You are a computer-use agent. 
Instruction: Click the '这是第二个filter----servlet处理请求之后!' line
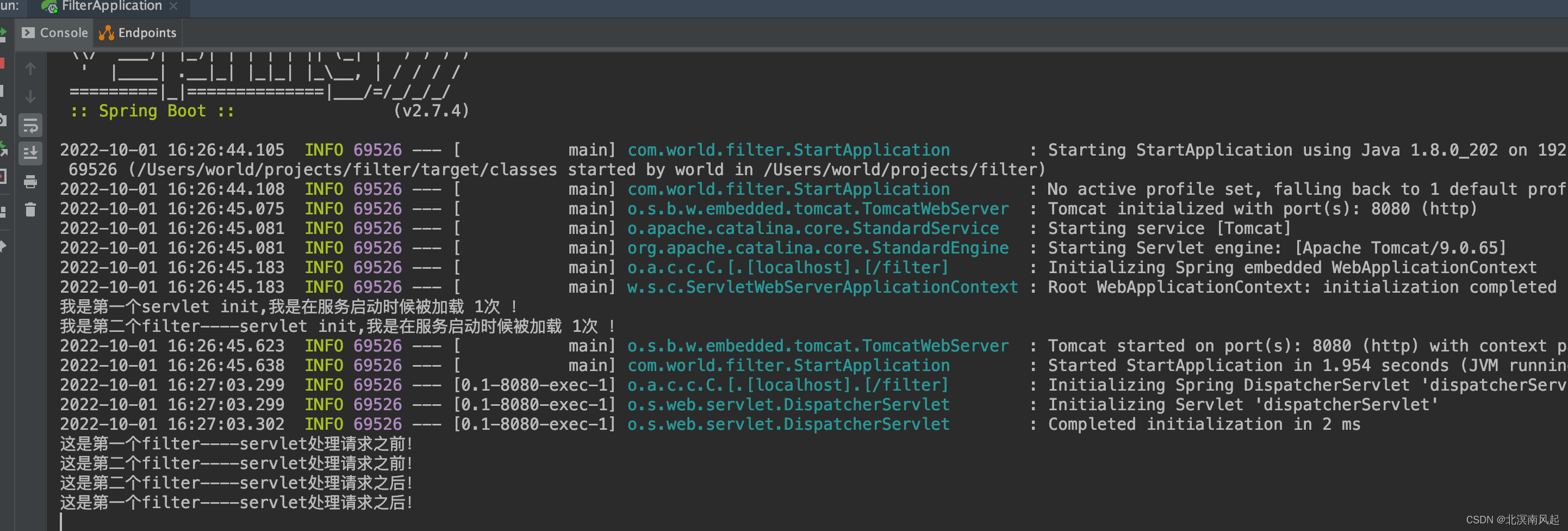(x=236, y=483)
